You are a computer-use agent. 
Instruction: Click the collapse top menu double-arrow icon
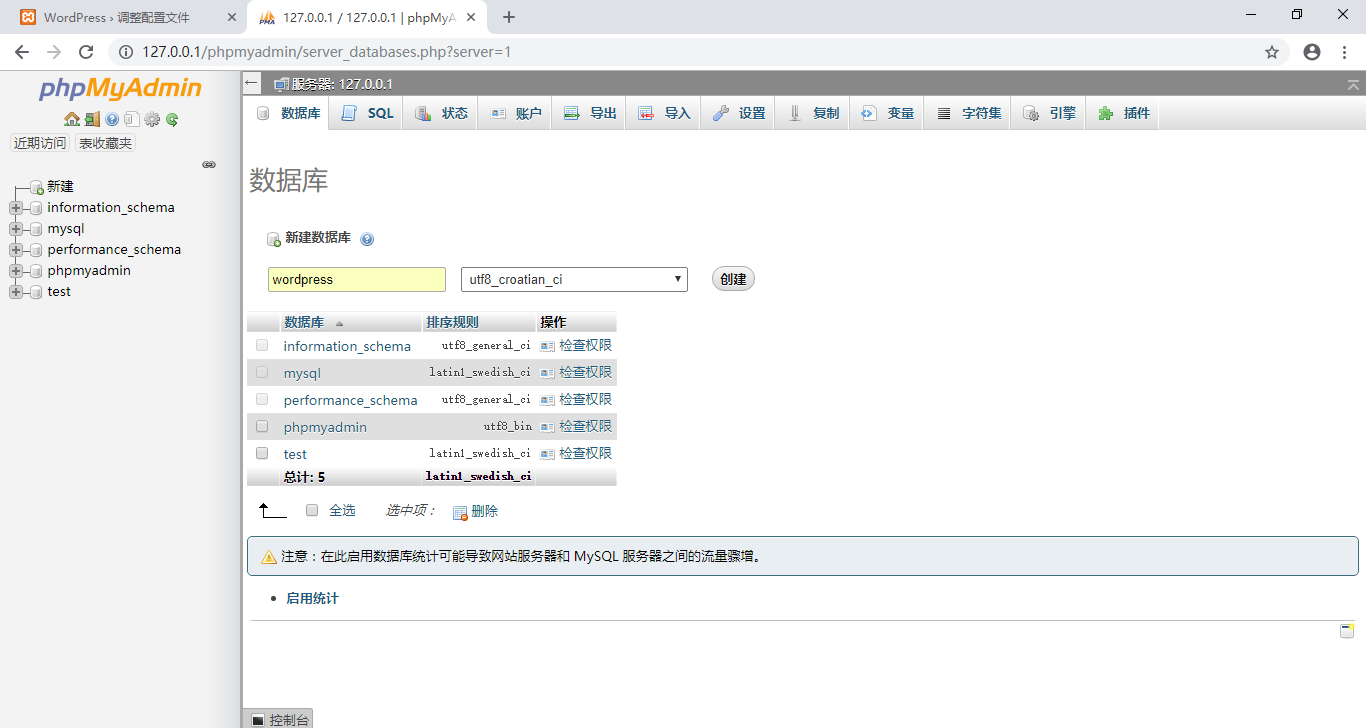[1353, 85]
